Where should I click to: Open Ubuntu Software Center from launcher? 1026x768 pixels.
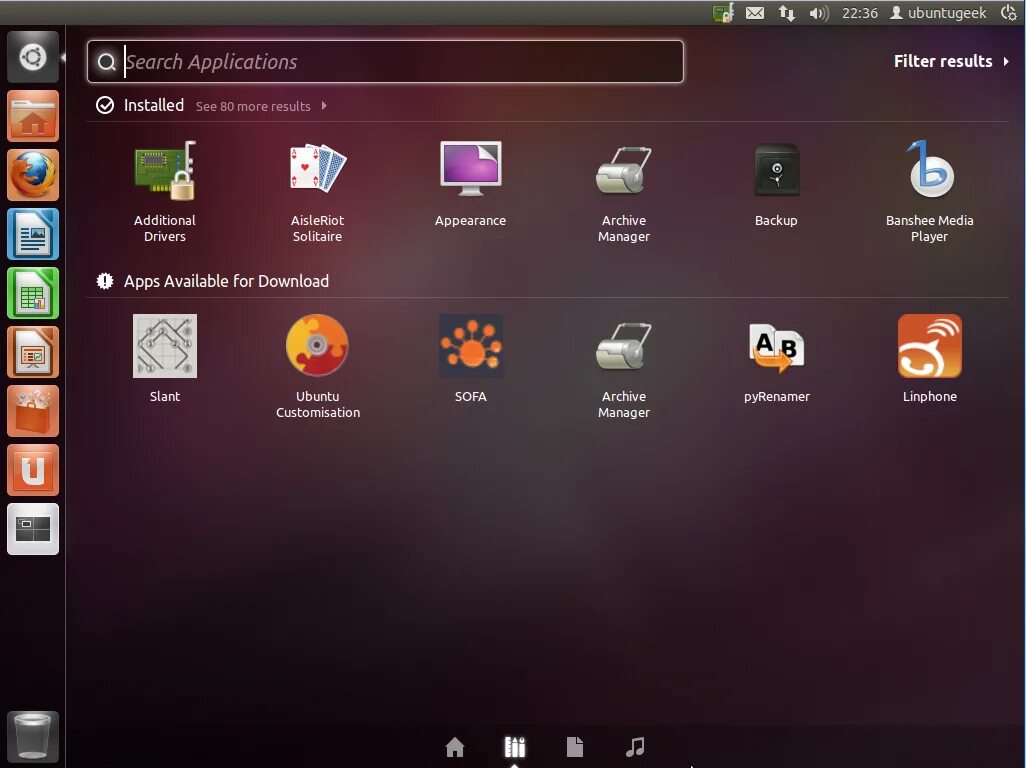(x=33, y=411)
